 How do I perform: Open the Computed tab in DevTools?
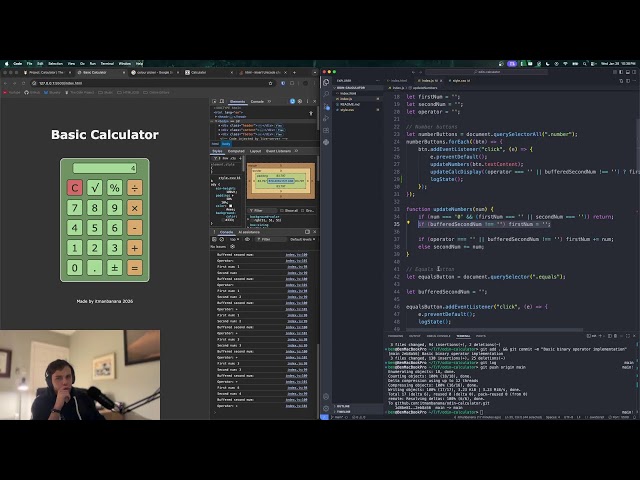tap(236, 151)
